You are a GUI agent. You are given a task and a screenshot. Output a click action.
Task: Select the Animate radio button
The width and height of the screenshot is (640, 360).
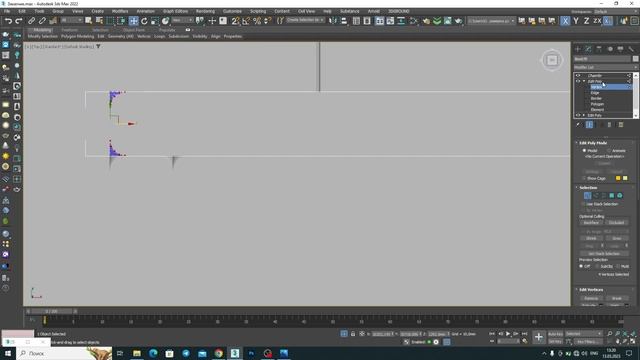(609, 151)
